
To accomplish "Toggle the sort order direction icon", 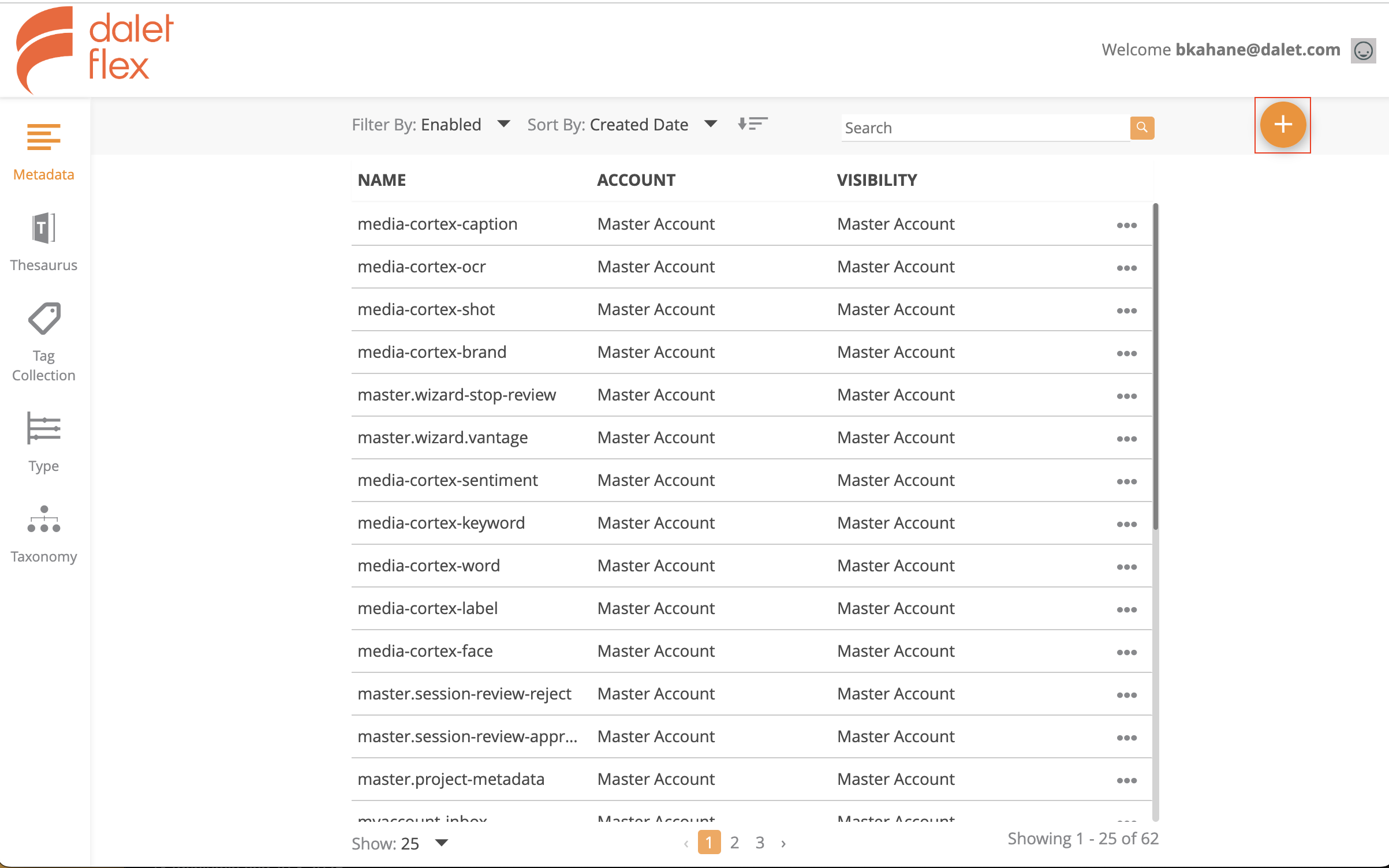I will [752, 124].
